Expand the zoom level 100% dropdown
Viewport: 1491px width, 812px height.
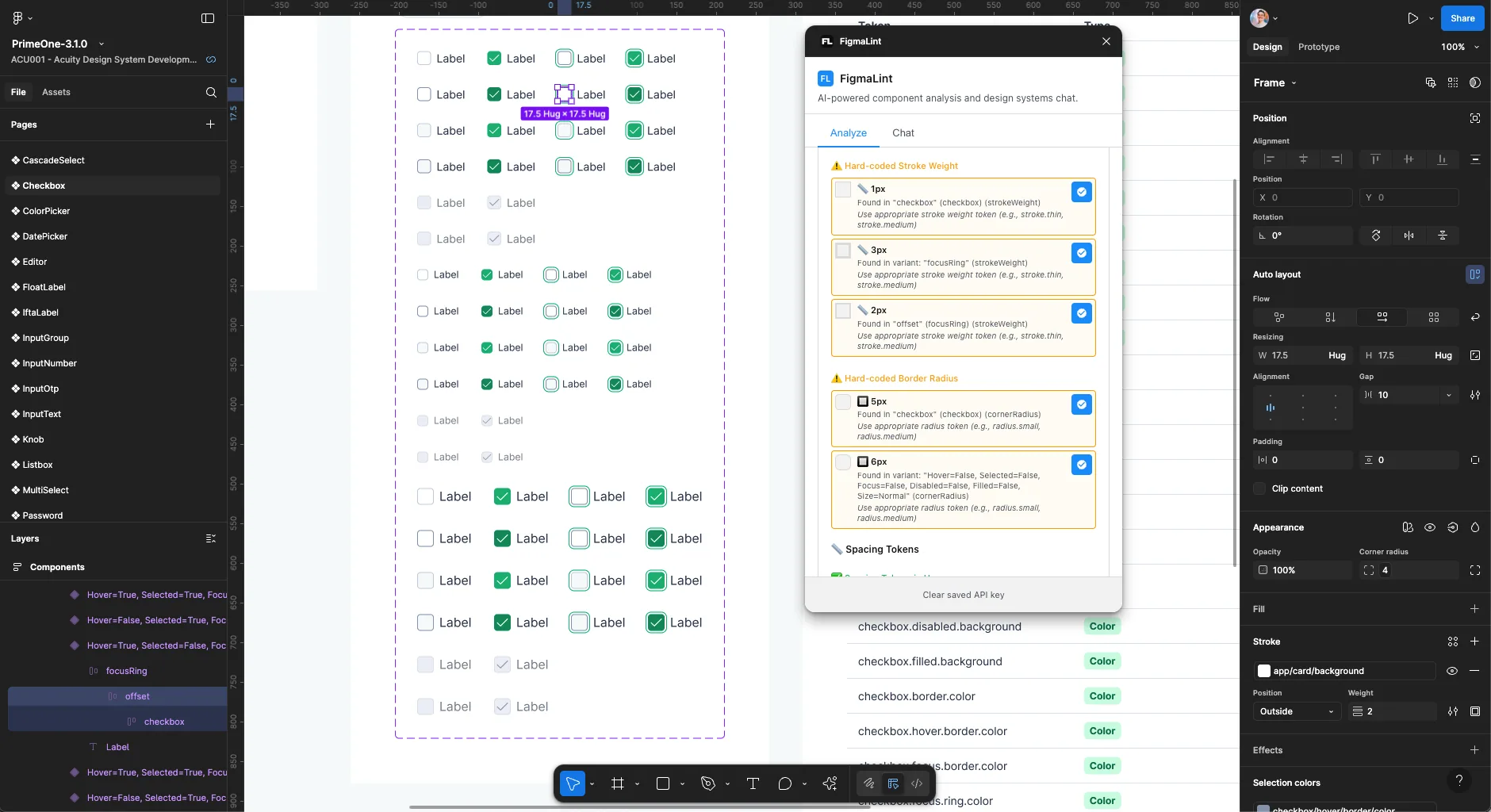click(x=1460, y=47)
